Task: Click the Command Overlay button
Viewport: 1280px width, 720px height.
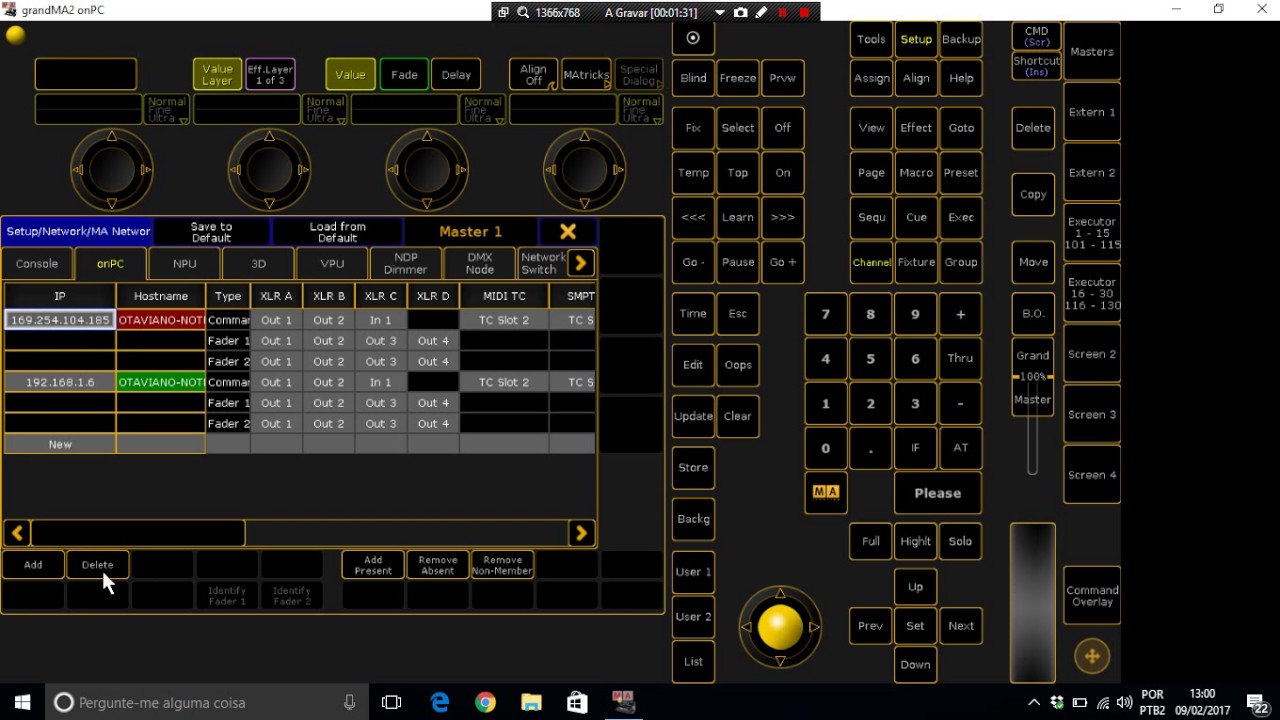Action: tap(1092, 596)
